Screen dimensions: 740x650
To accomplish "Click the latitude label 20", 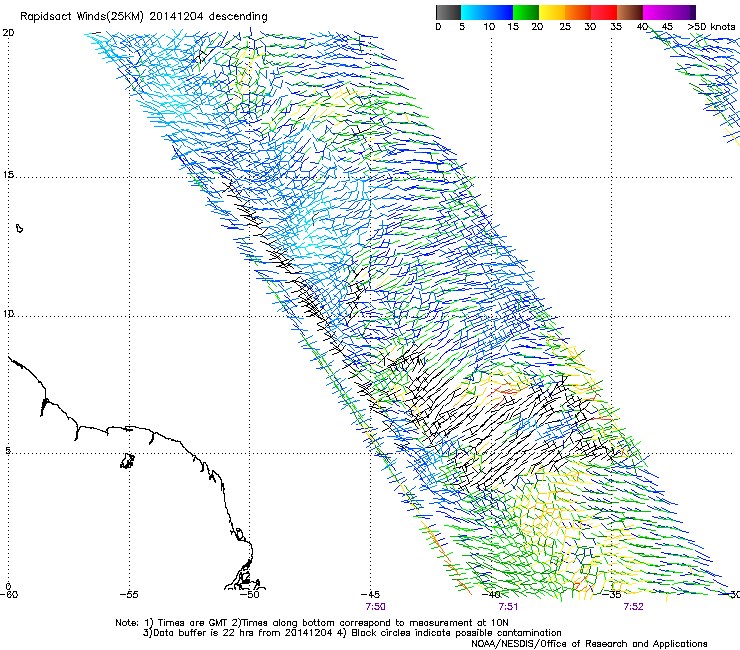I will tap(8, 33).
